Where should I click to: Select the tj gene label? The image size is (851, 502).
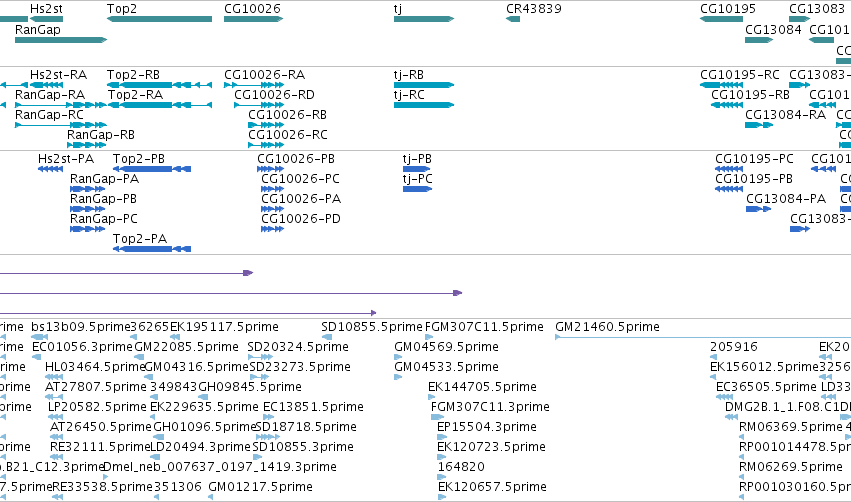click(x=398, y=9)
